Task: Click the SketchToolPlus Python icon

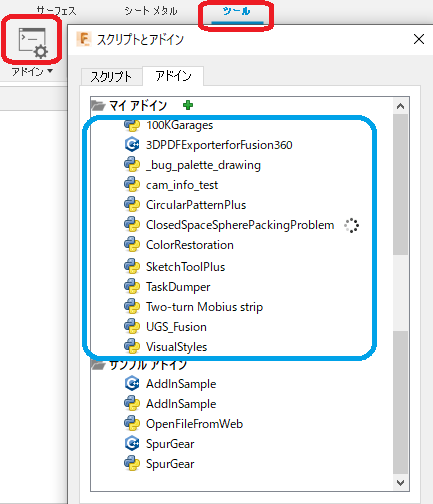Action: pyautogui.click(x=132, y=267)
